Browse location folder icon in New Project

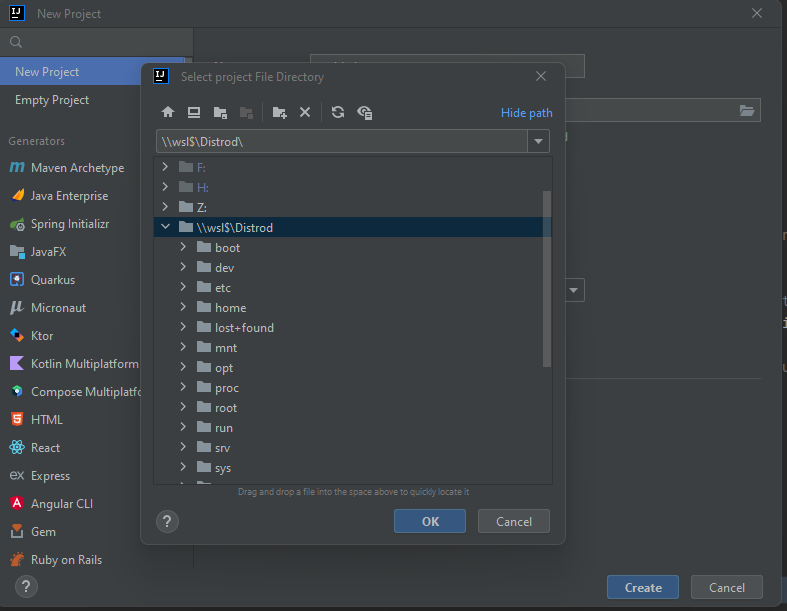pos(746,110)
